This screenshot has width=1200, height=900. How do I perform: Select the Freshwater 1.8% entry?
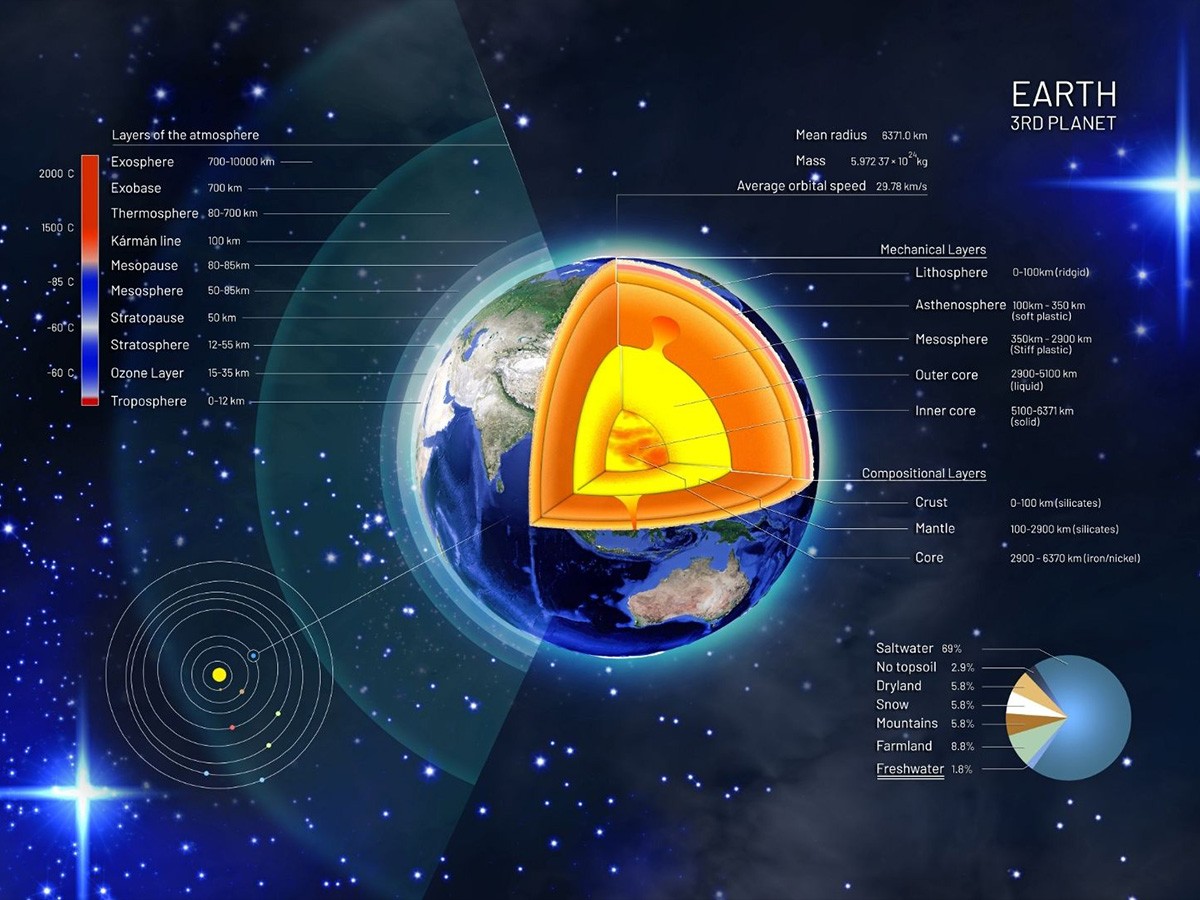click(x=909, y=769)
